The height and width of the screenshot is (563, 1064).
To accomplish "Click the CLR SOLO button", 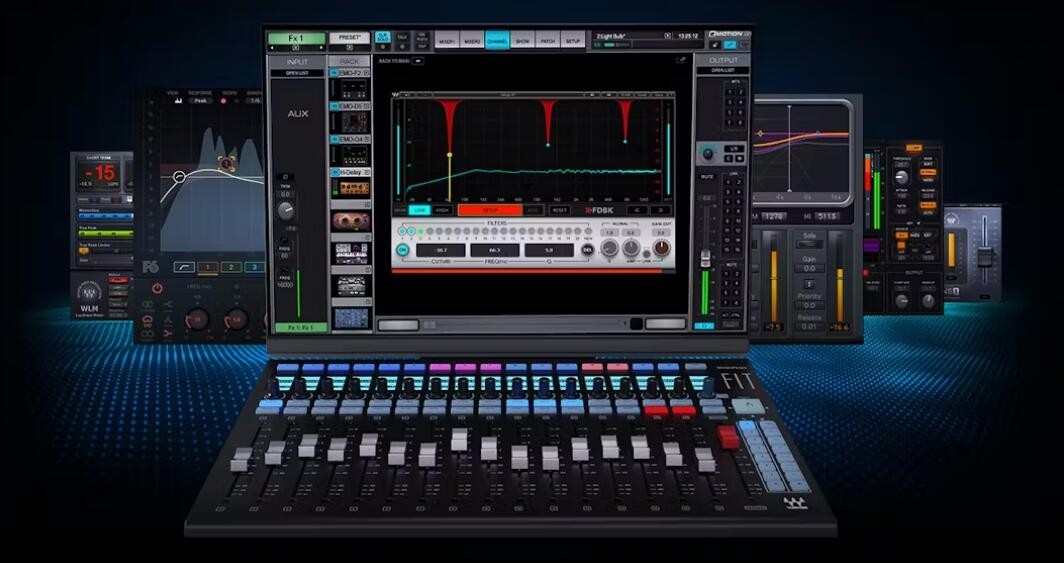I will 383,37.
